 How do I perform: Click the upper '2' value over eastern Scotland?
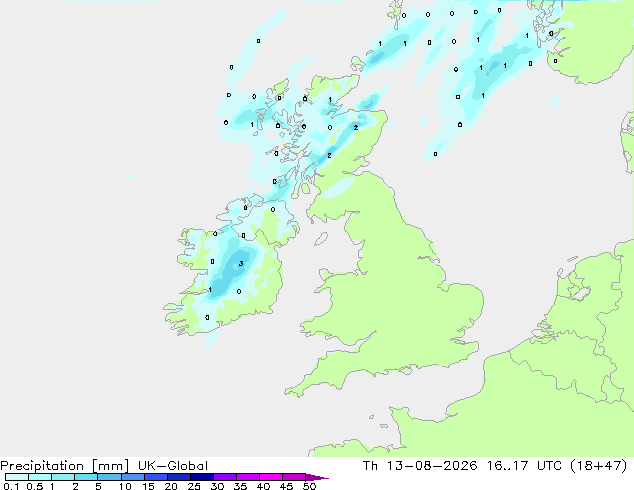point(356,127)
